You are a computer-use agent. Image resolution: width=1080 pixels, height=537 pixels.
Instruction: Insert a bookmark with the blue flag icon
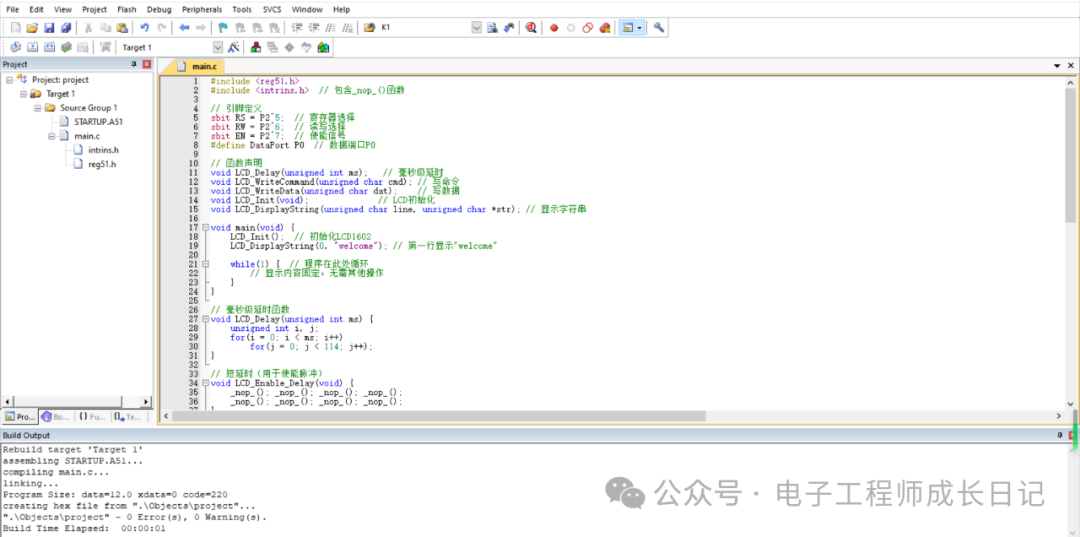click(222, 28)
